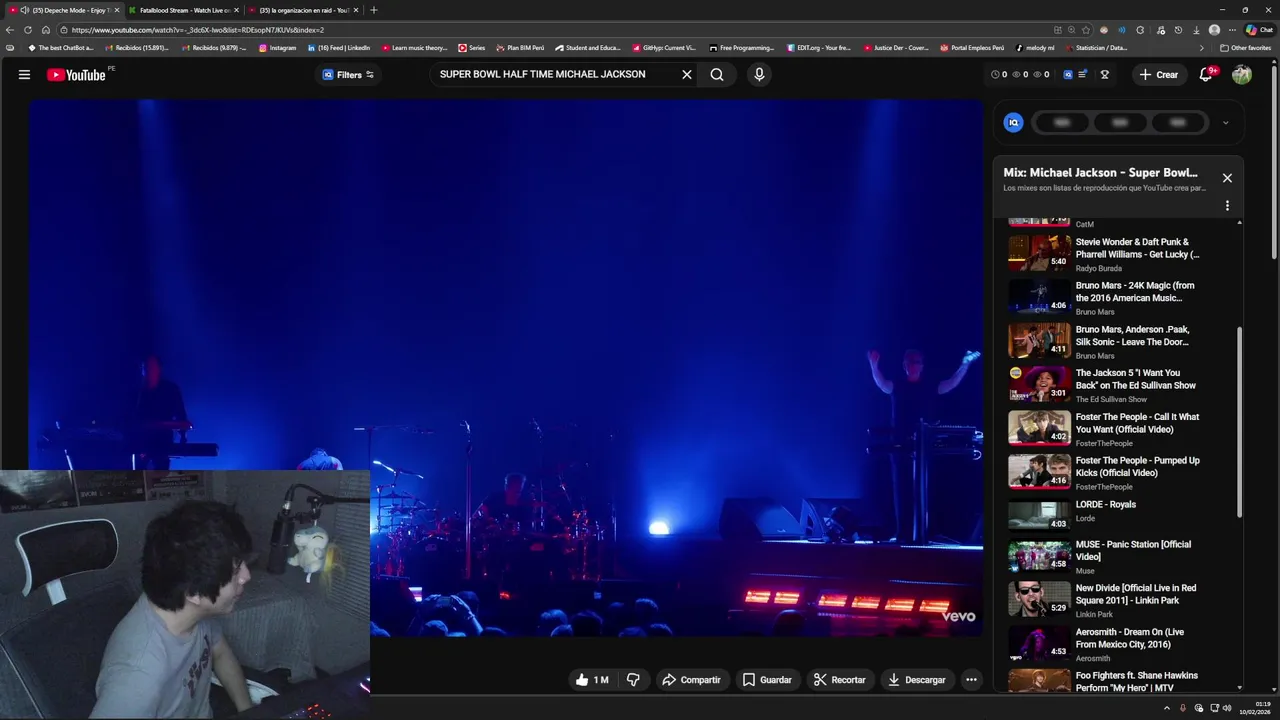
Task: Close the Mix playlist panel
Action: pyautogui.click(x=1227, y=178)
